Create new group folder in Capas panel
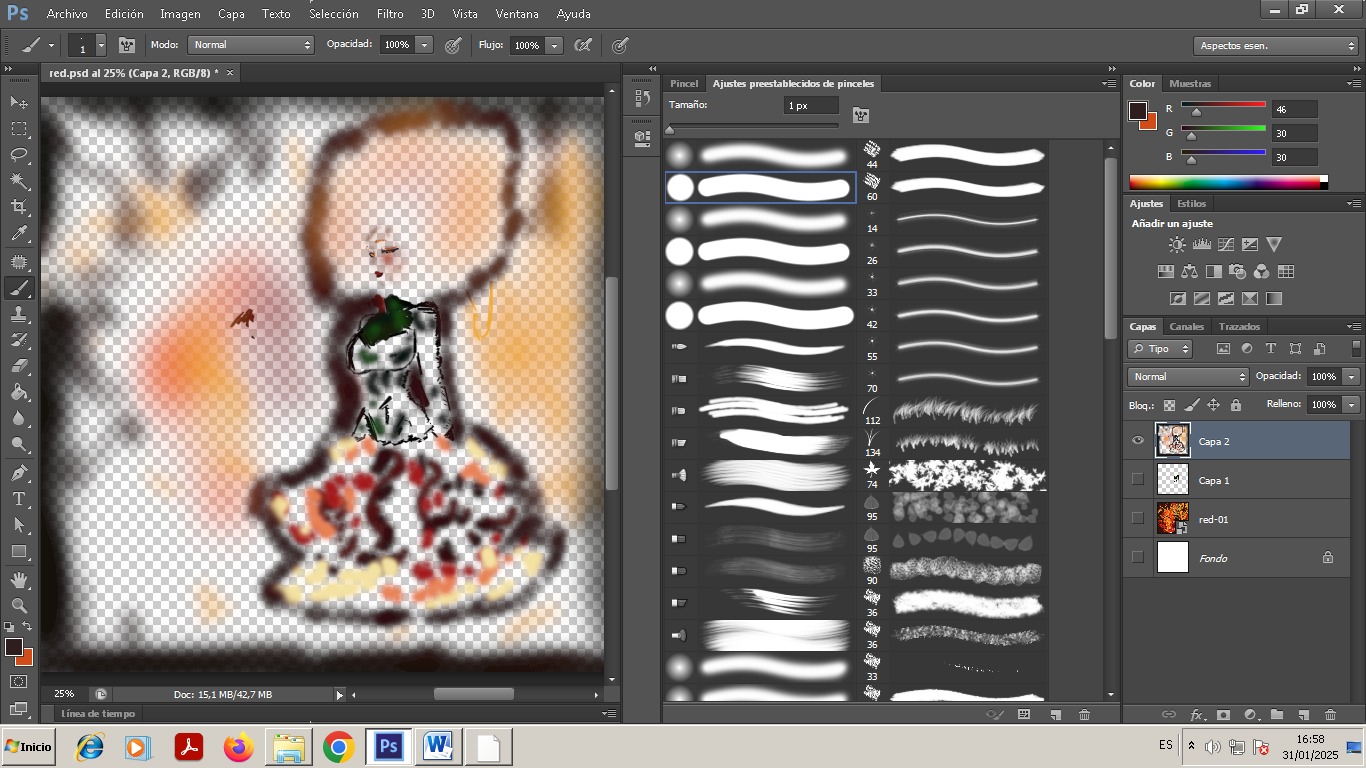This screenshot has height=768, width=1366. click(1277, 714)
